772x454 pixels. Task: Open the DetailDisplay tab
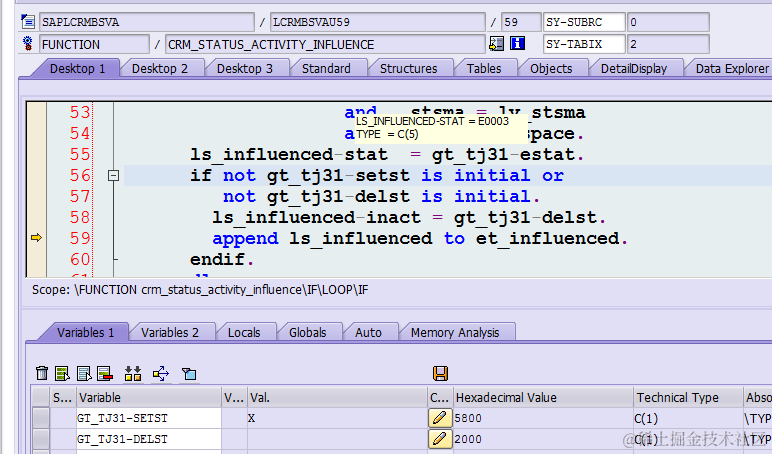pyautogui.click(x=634, y=68)
